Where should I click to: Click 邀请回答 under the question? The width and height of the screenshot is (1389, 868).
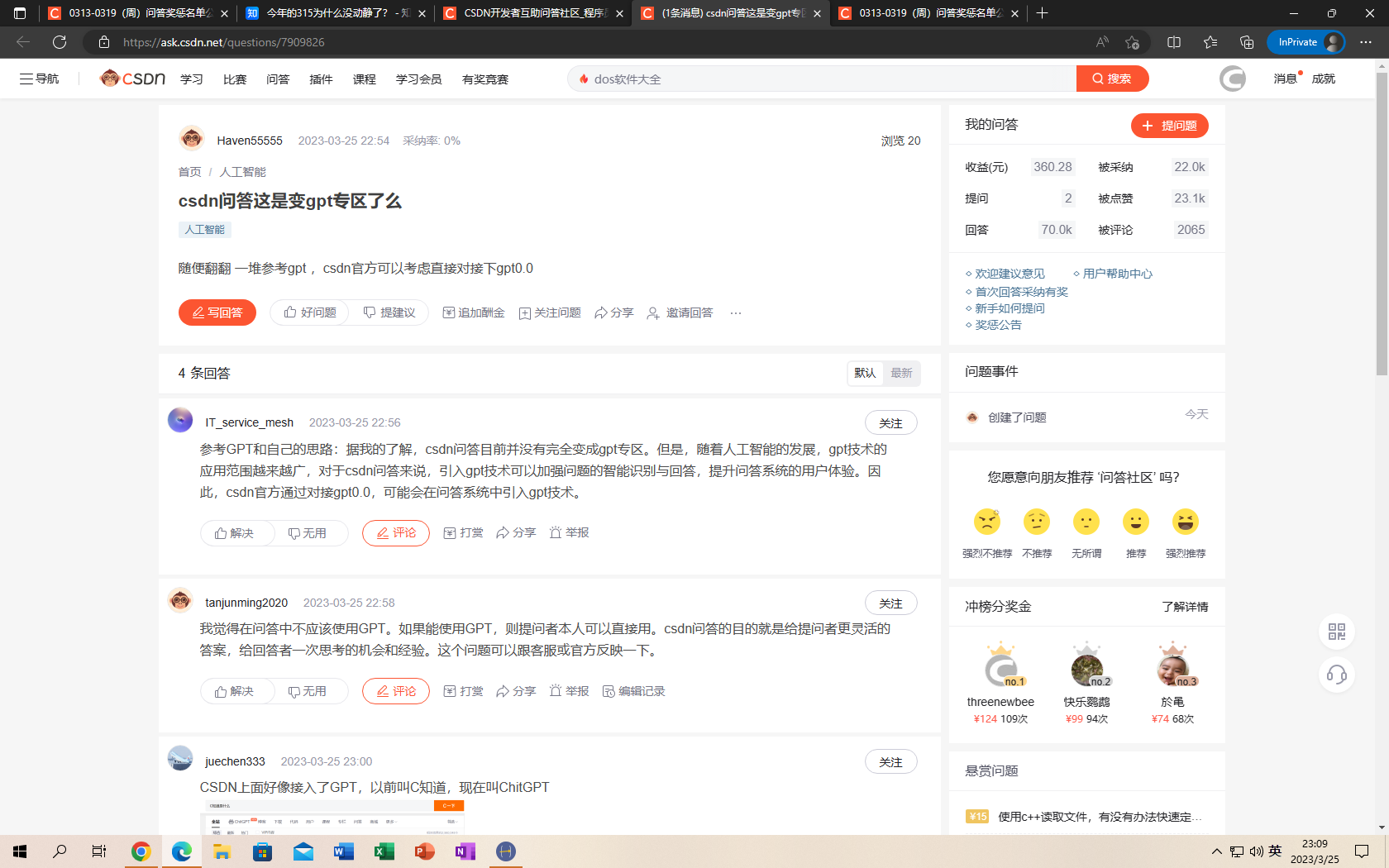click(680, 312)
